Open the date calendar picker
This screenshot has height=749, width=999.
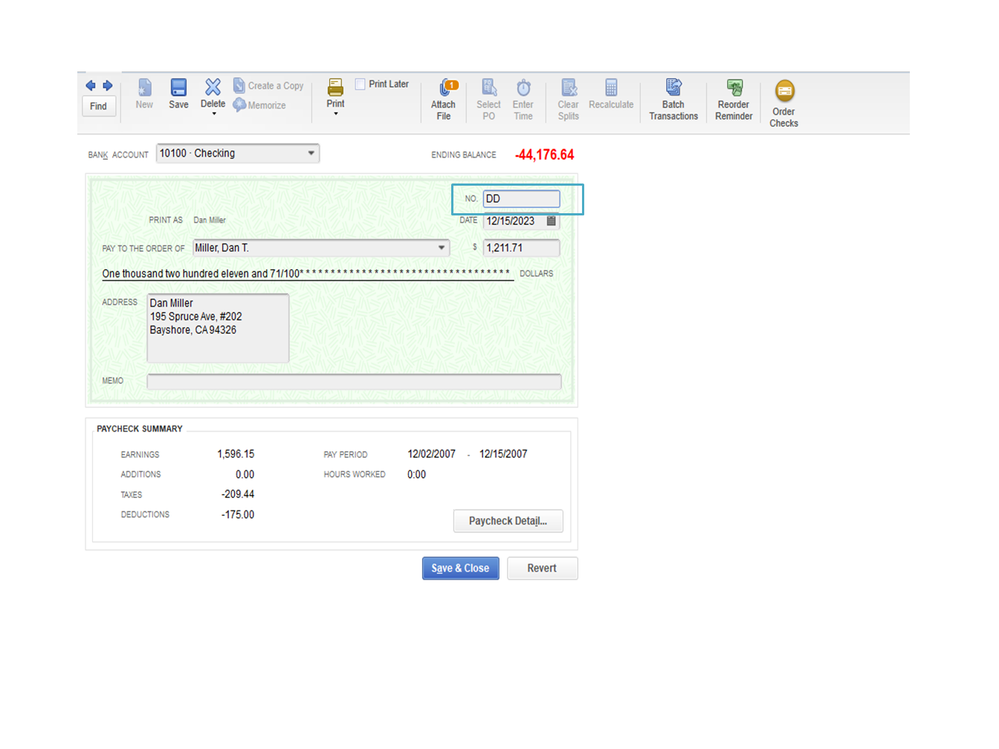click(x=552, y=221)
